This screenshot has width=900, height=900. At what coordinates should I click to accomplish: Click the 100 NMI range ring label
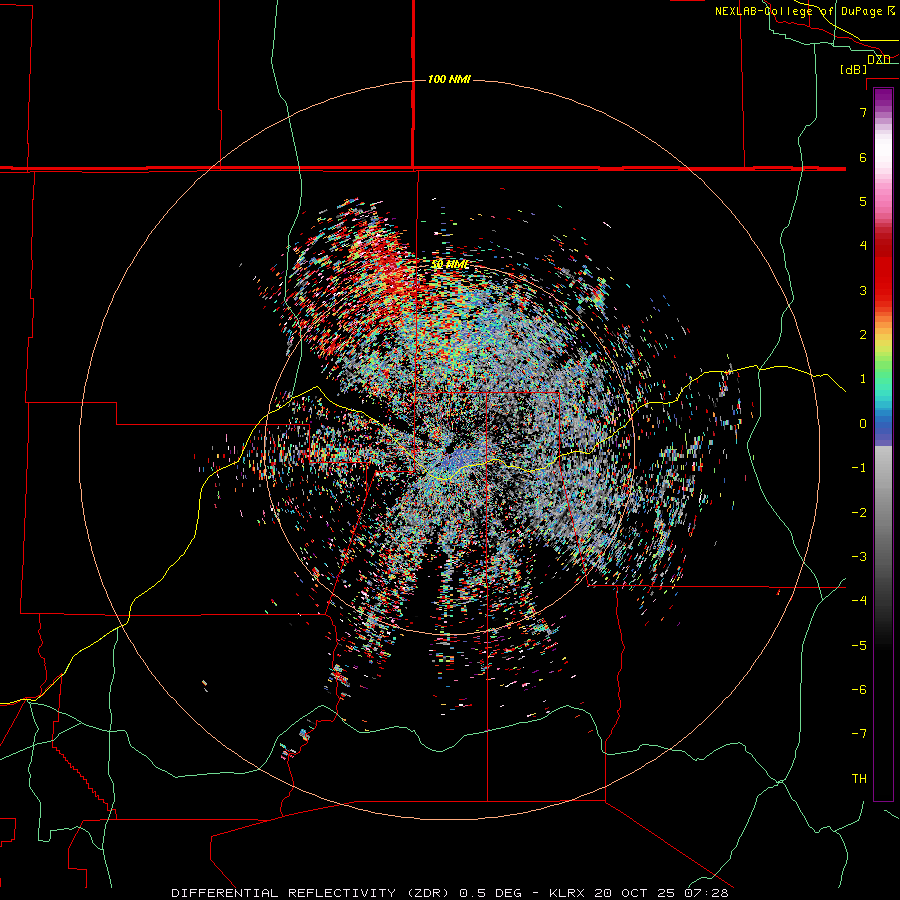click(x=449, y=79)
